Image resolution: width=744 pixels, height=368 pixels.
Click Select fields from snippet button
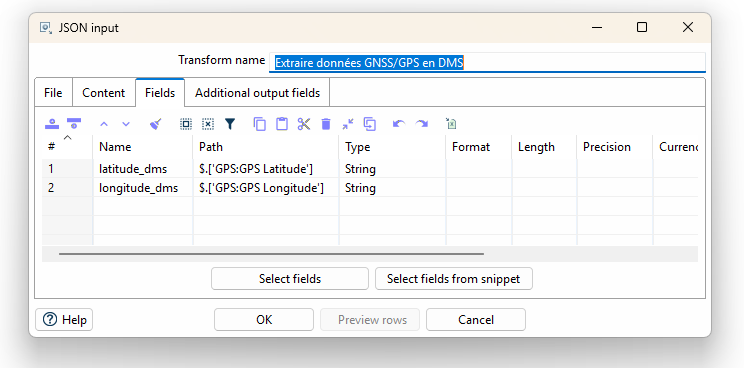pyautogui.click(x=454, y=279)
